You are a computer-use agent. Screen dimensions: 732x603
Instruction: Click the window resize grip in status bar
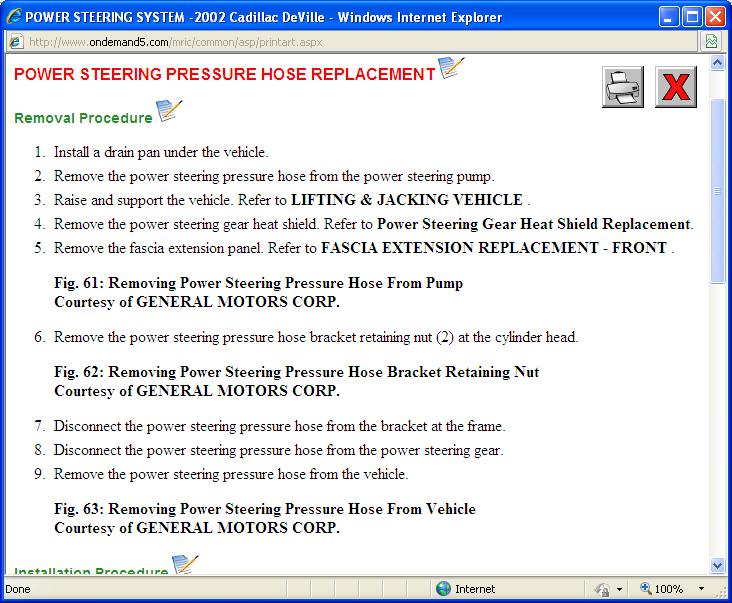pyautogui.click(x=722, y=592)
